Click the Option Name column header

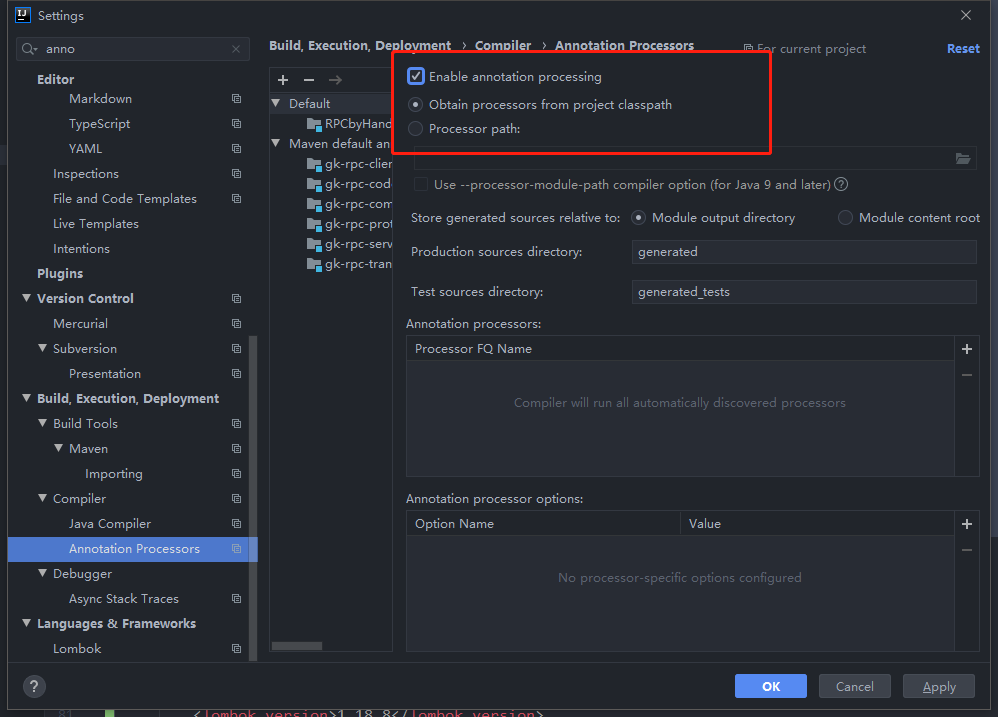click(x=544, y=524)
